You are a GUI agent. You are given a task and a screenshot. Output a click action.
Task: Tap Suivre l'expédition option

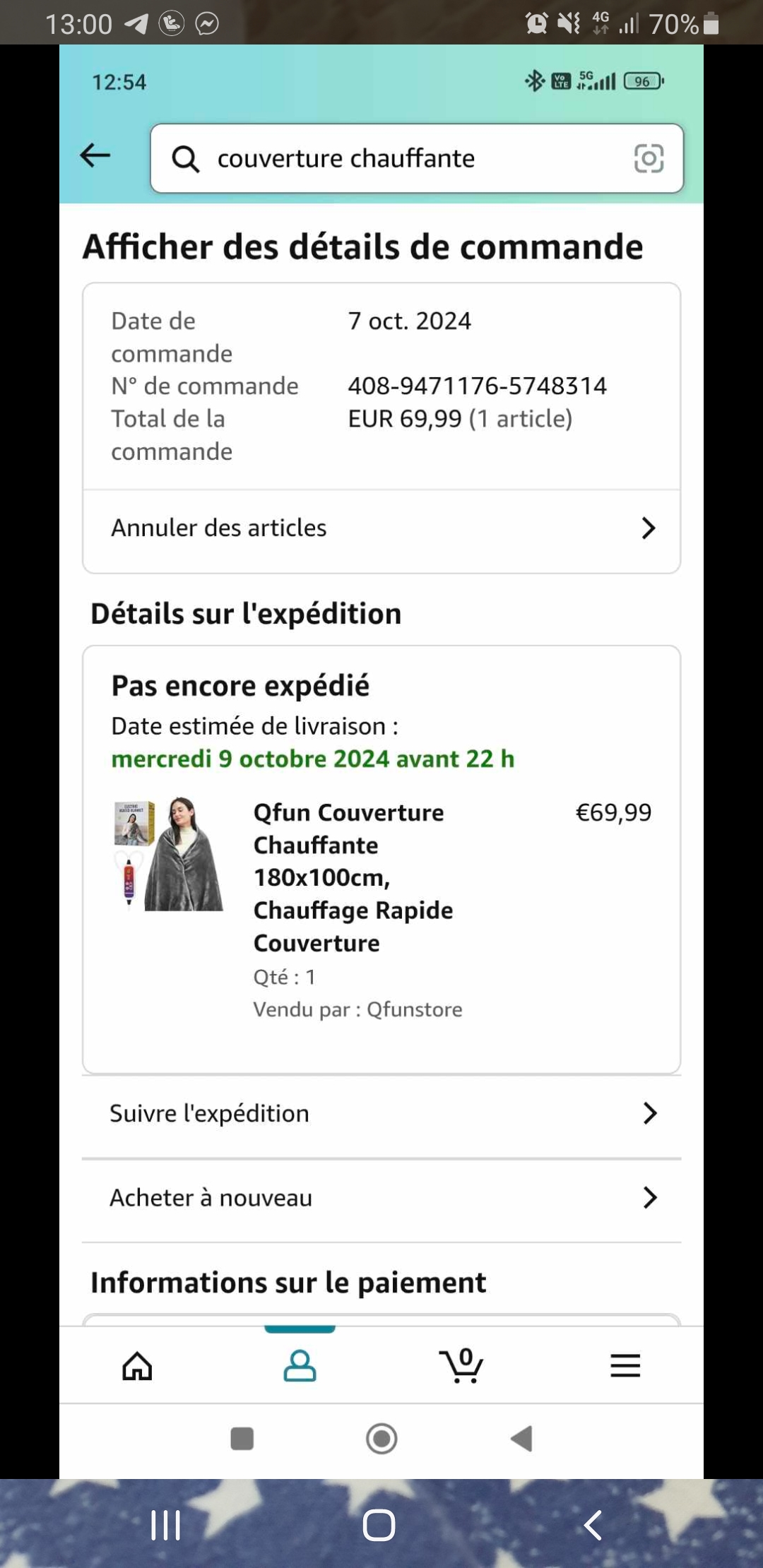210,1114
